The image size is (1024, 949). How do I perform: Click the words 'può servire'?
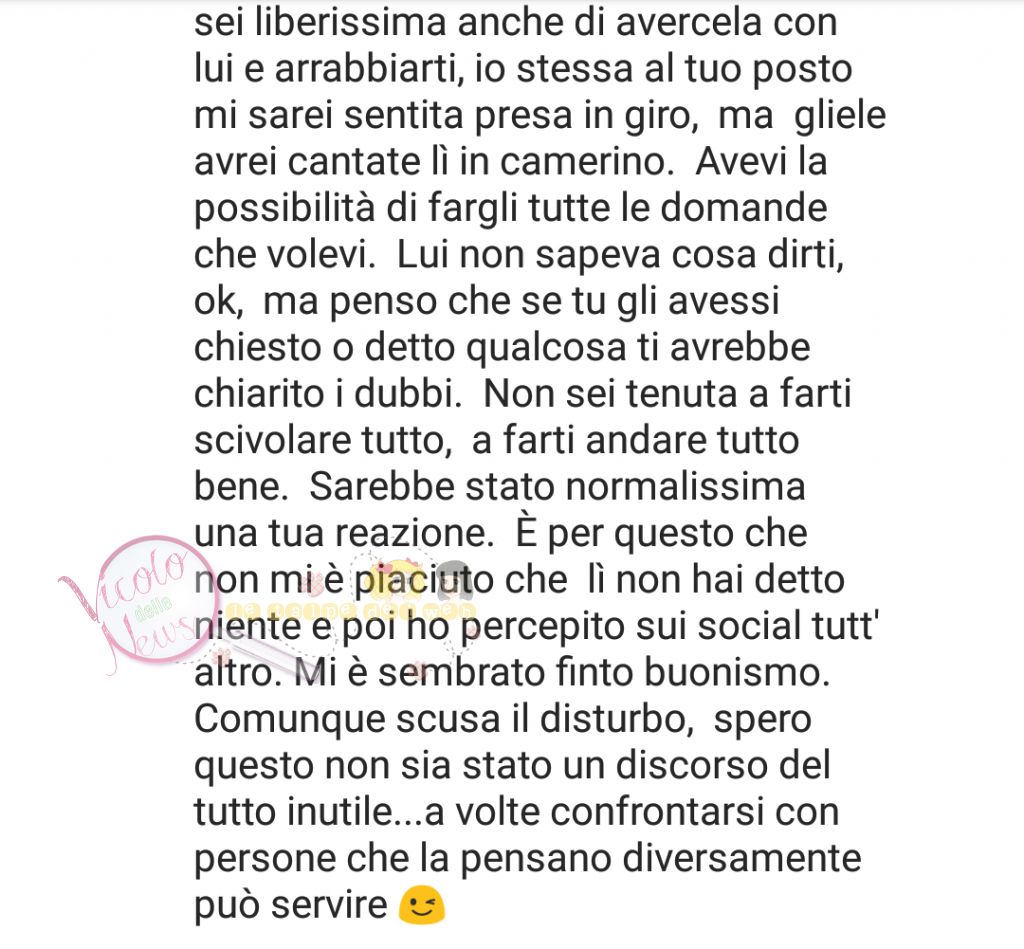(x=291, y=907)
